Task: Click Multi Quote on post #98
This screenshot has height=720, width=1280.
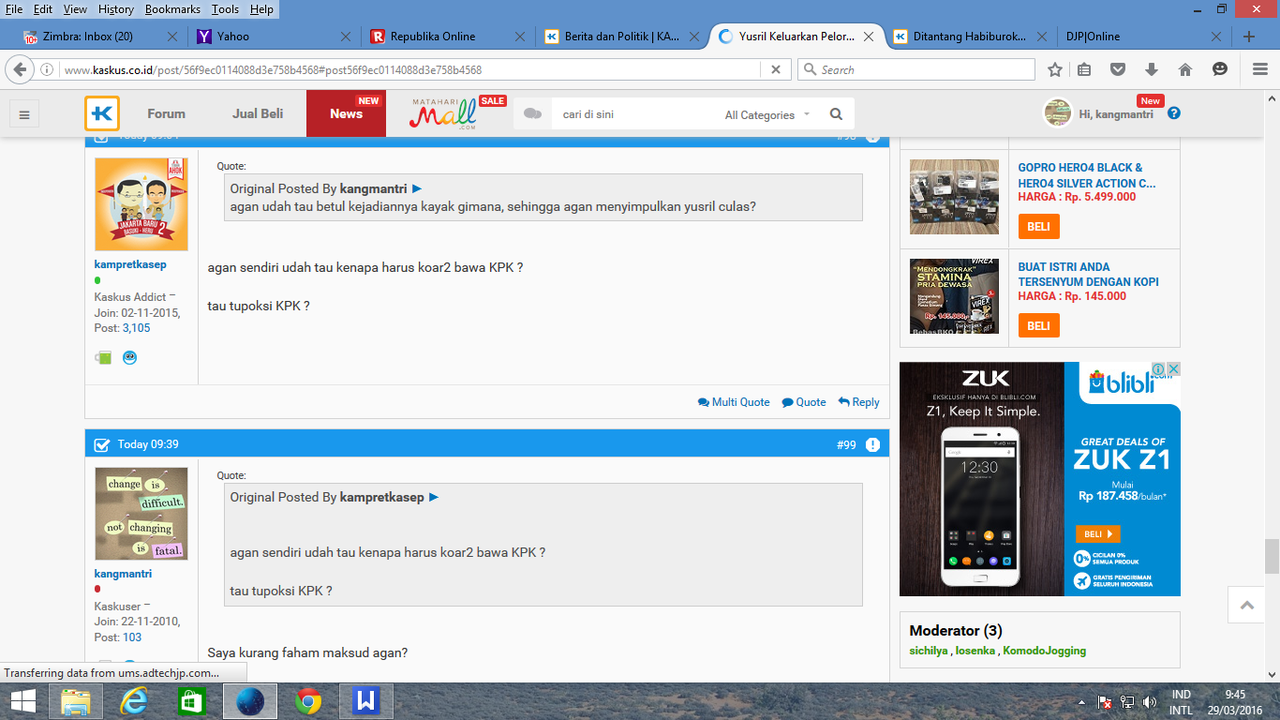Action: tap(734, 402)
